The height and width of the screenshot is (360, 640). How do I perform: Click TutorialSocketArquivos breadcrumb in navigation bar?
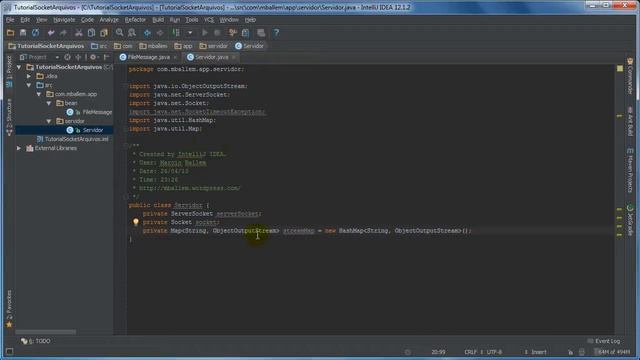46,46
